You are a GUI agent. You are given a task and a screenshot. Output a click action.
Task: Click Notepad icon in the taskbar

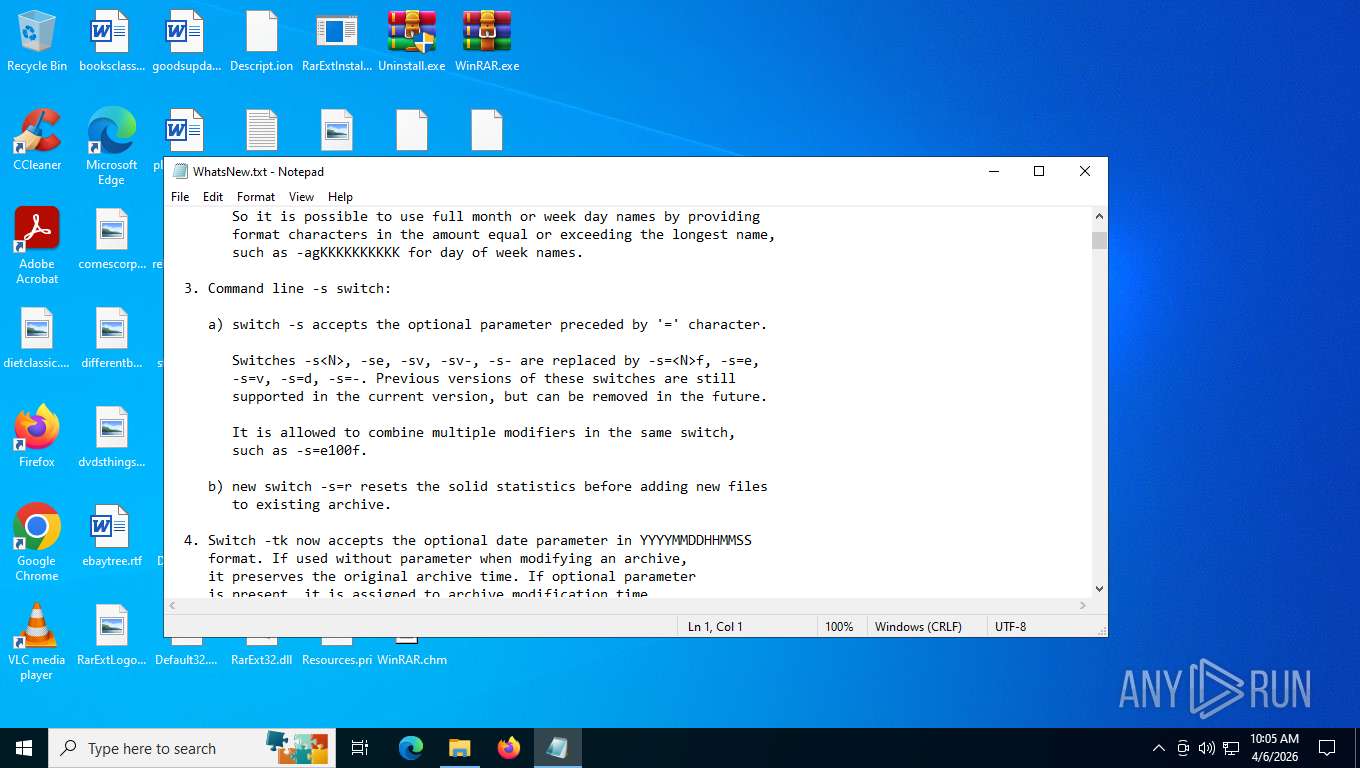pyautogui.click(x=558, y=748)
